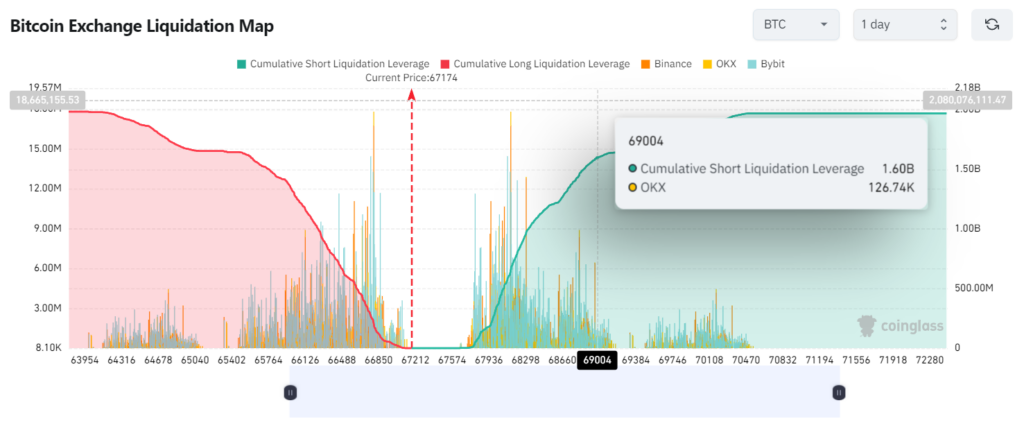Click the 63954 x-axis label

tap(83, 360)
